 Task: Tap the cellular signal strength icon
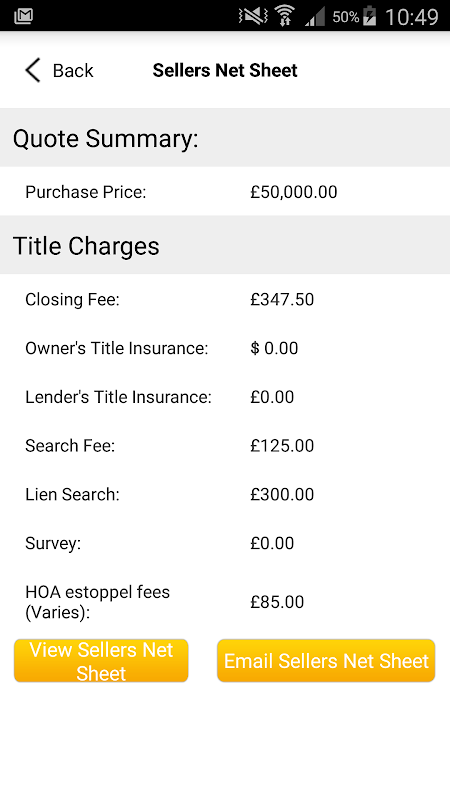(315, 17)
